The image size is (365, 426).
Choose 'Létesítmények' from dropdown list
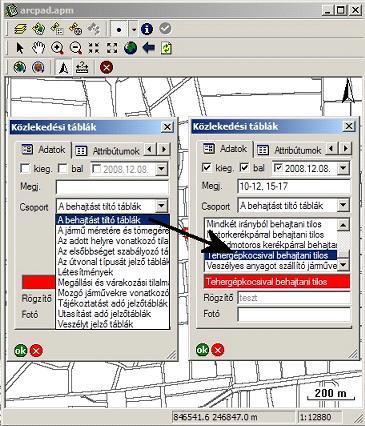click(x=113, y=272)
